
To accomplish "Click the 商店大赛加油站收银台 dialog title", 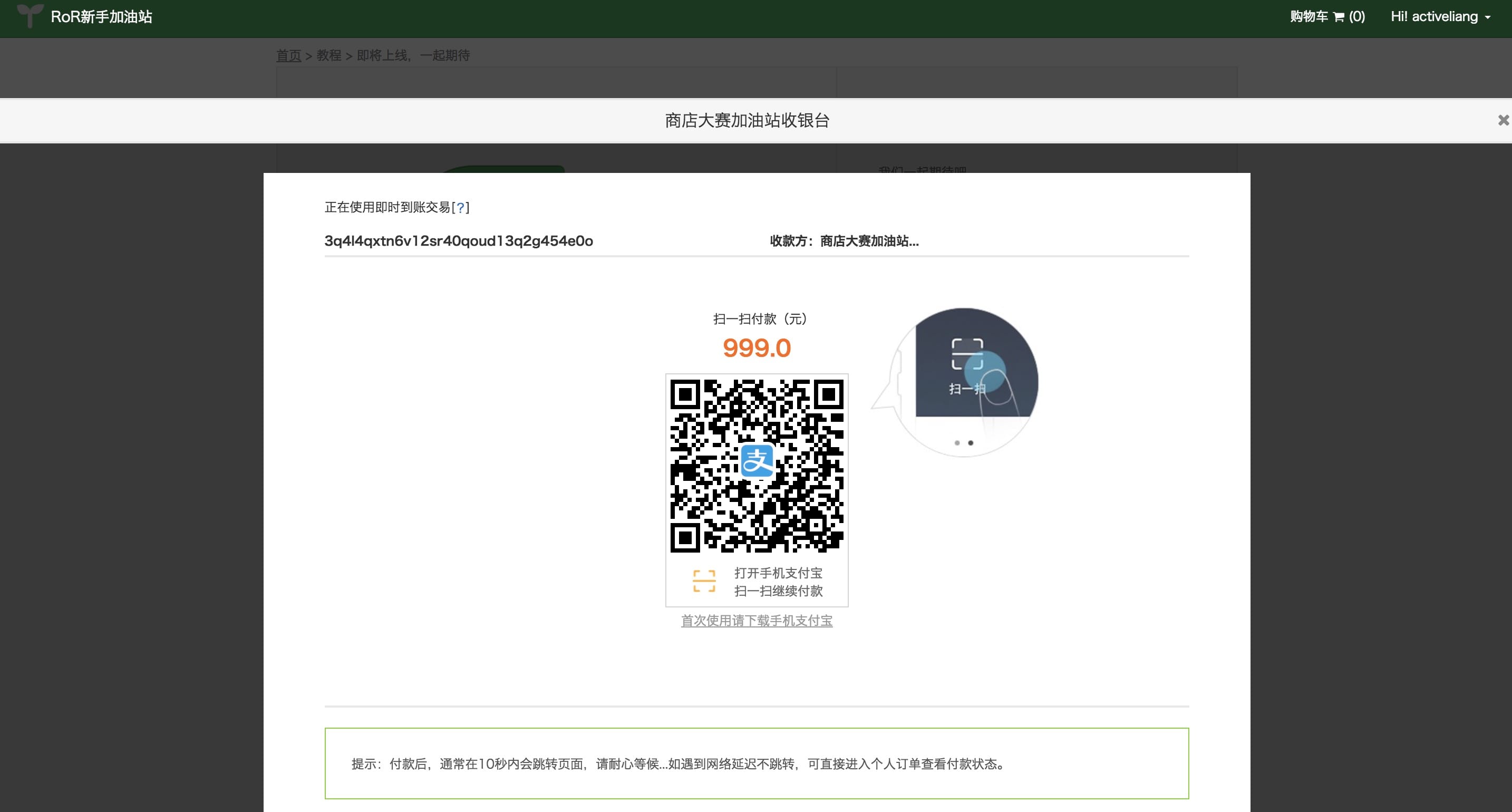I will [747, 120].
